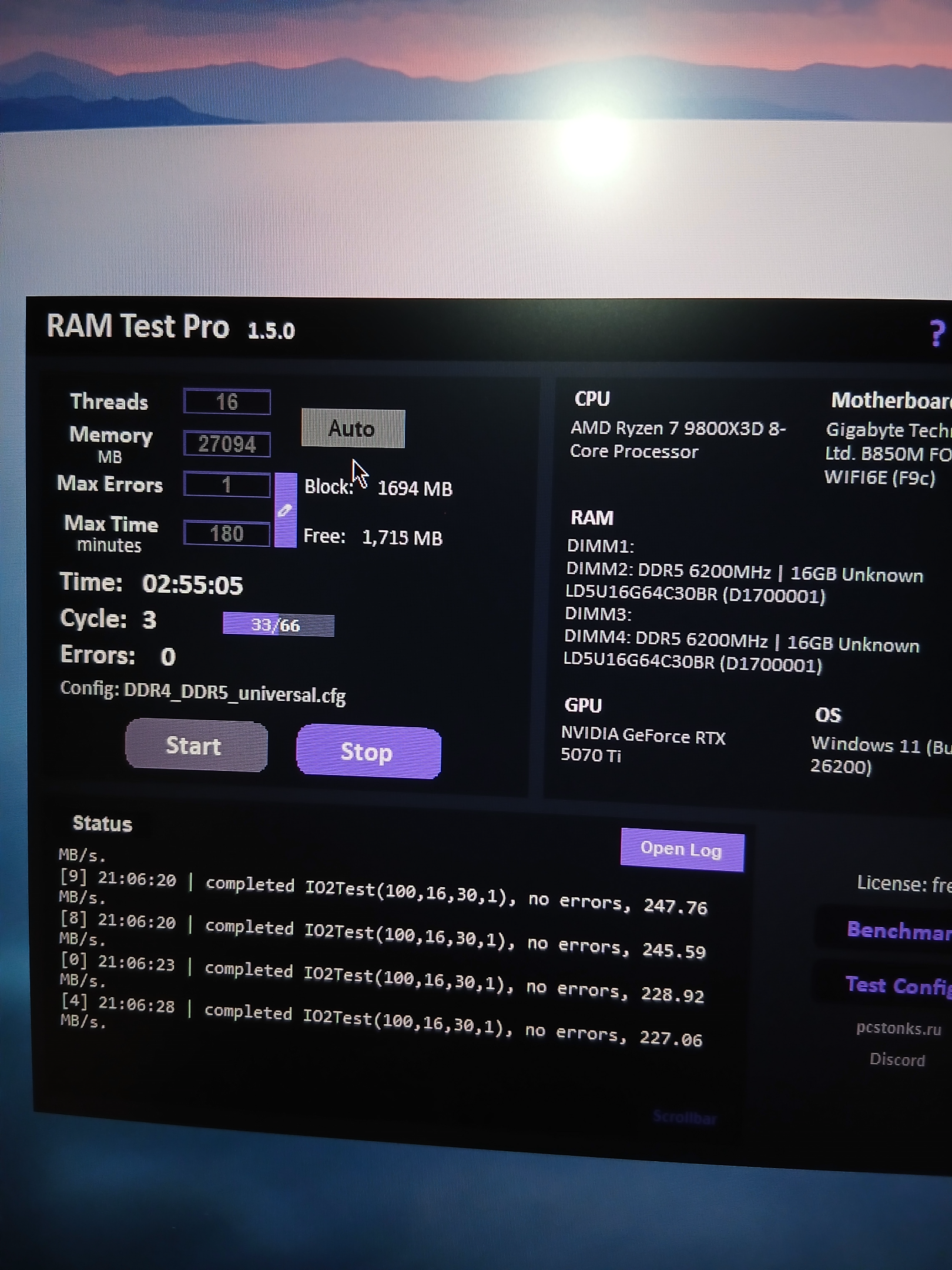Click the Max Errors input field
This screenshot has height=1270, width=952.
[x=227, y=484]
